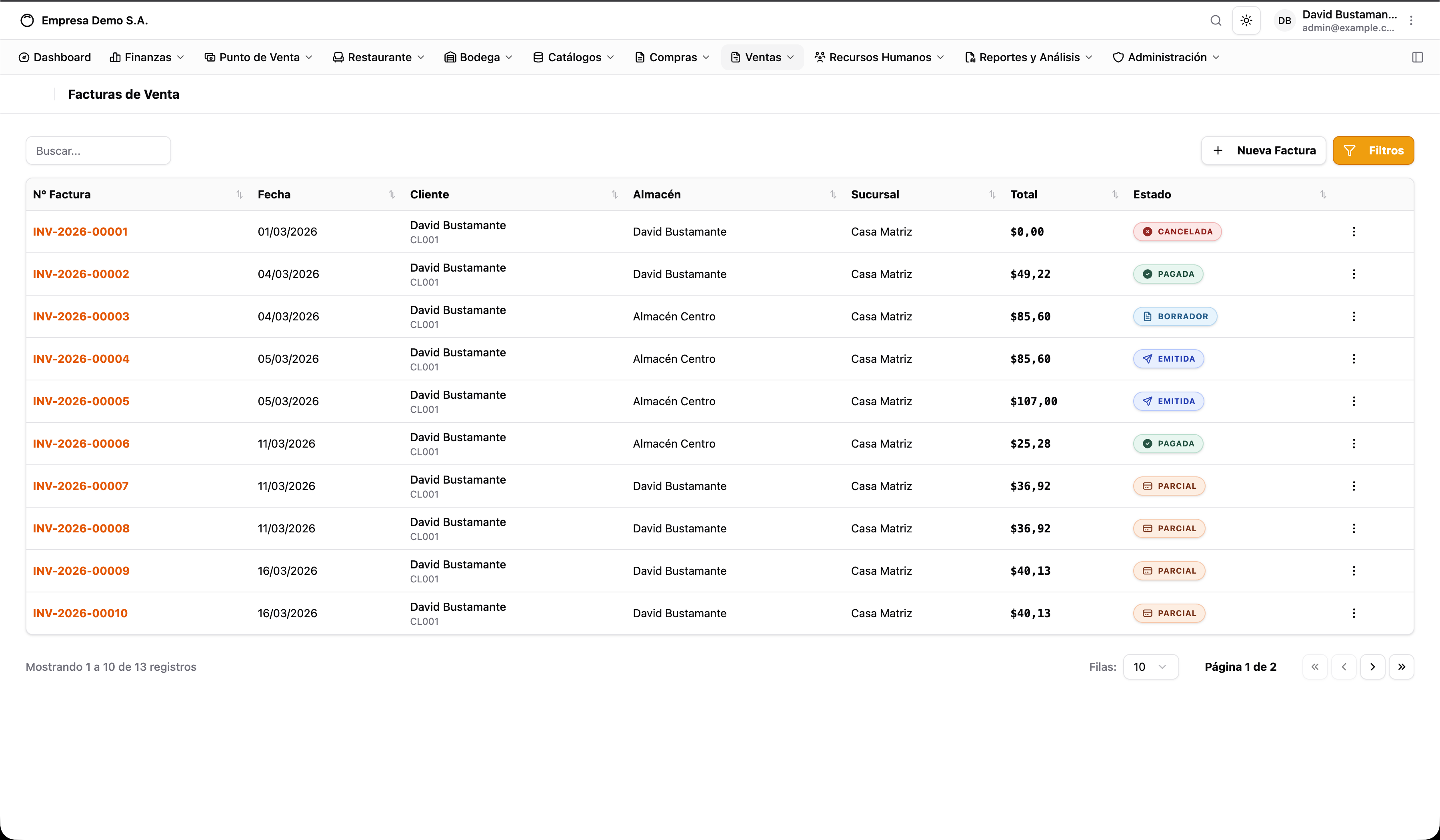Open user menu three-dot icon in header
The height and width of the screenshot is (840, 1440).
coord(1412,20)
